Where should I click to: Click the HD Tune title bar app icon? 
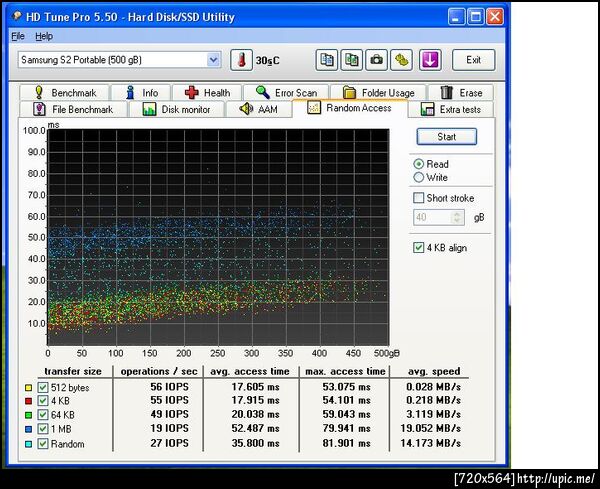coord(17,16)
